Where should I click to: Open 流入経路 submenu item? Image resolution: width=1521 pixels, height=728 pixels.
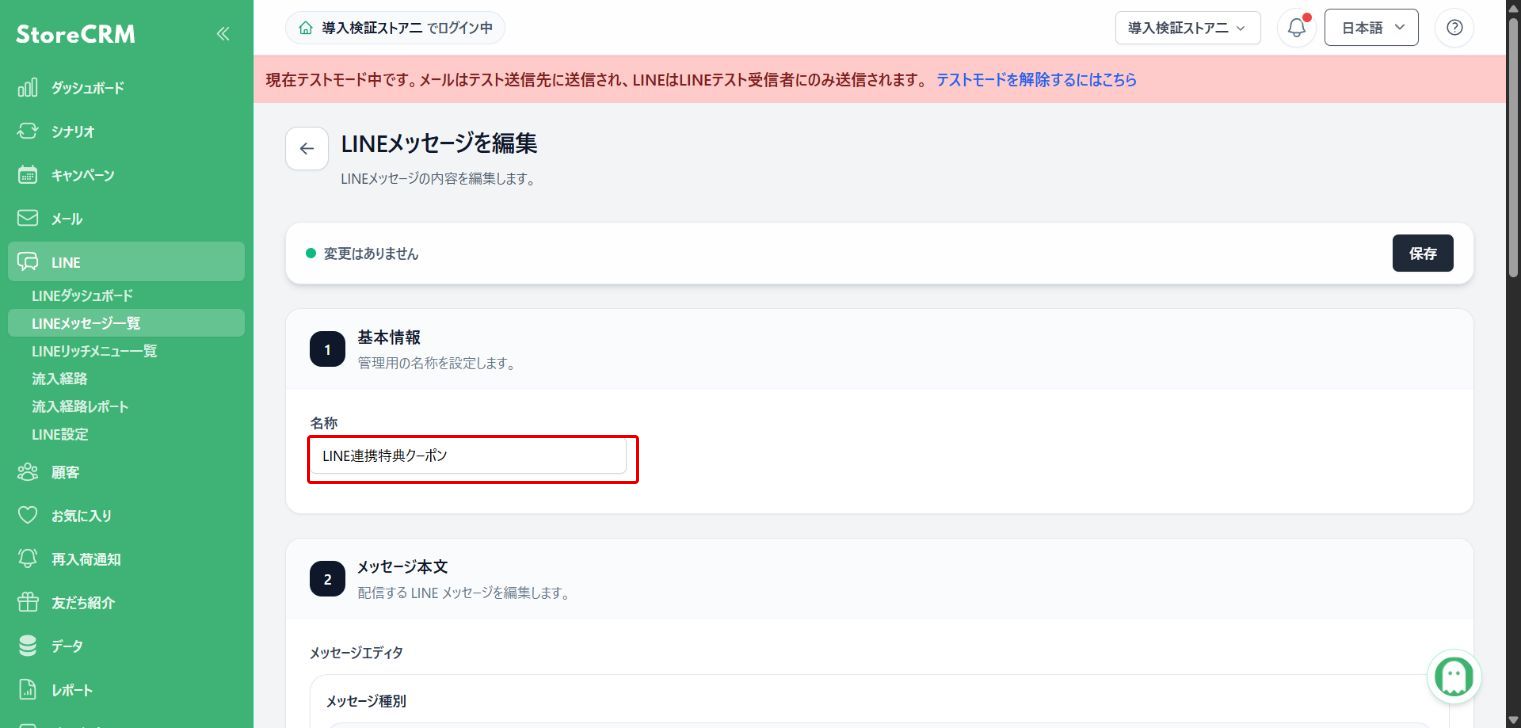pos(60,379)
